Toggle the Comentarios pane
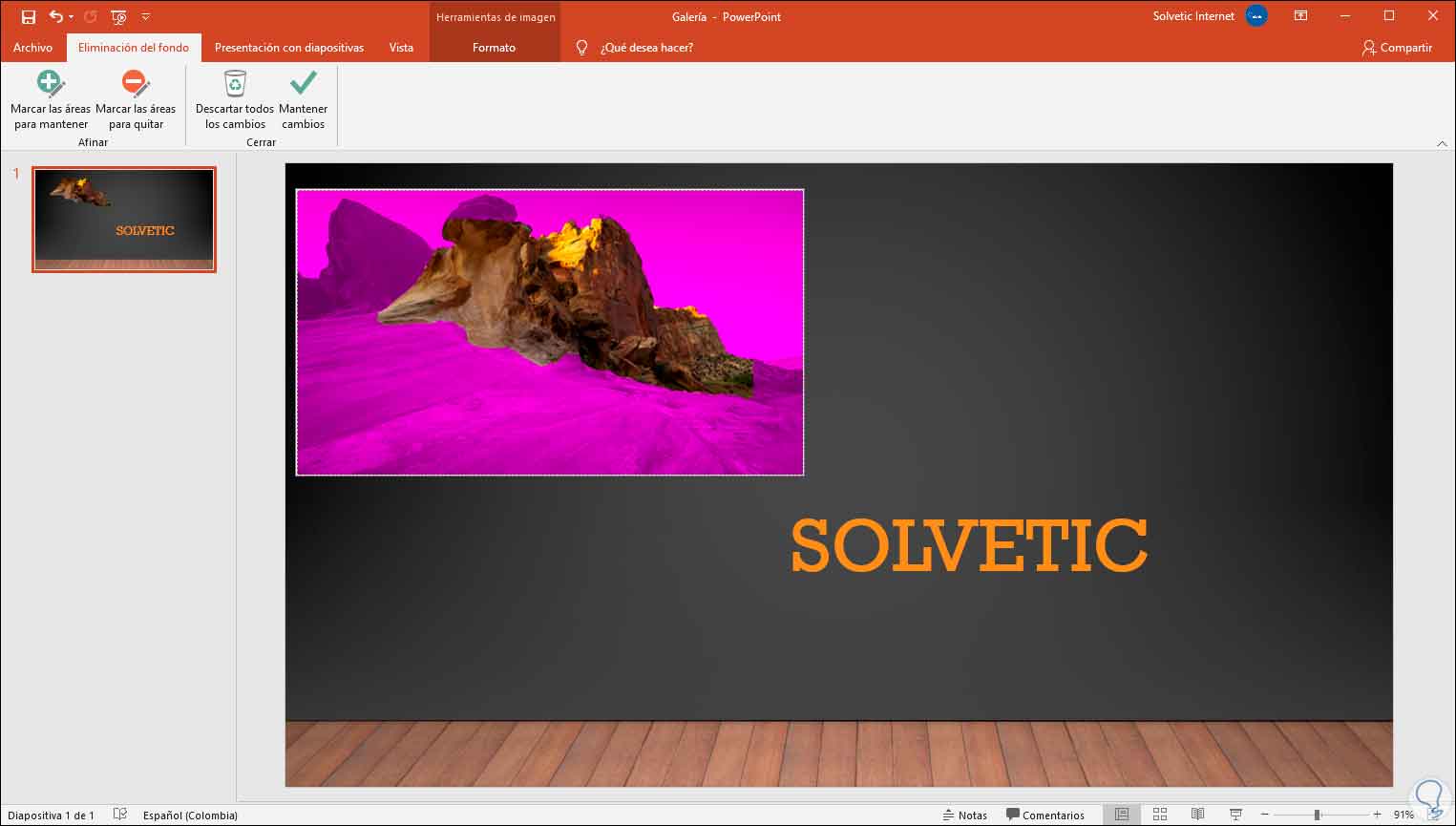 (1045, 815)
